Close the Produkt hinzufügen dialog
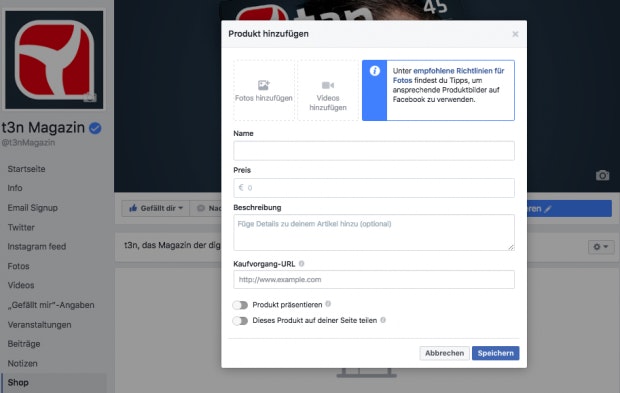The width and height of the screenshot is (620, 393). pos(515,34)
